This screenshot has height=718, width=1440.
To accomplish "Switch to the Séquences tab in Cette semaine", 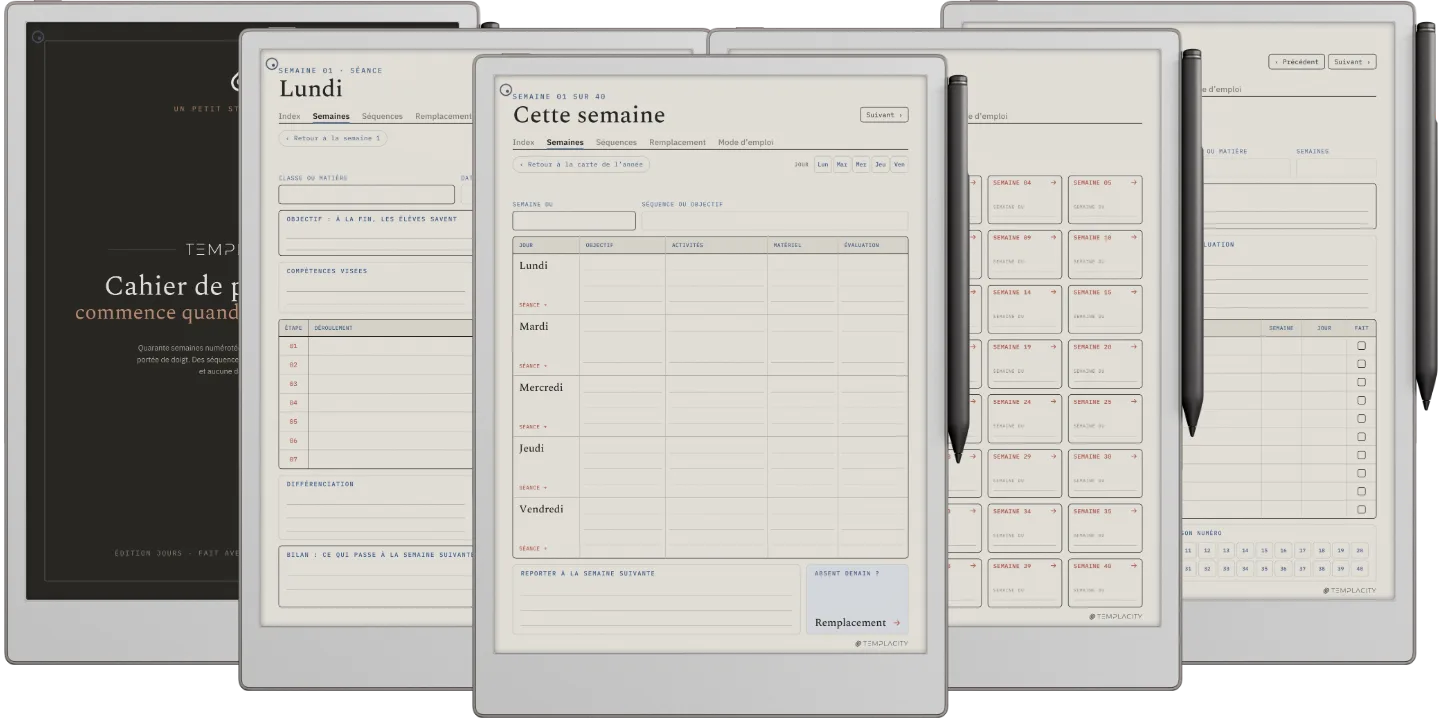I will 616,143.
